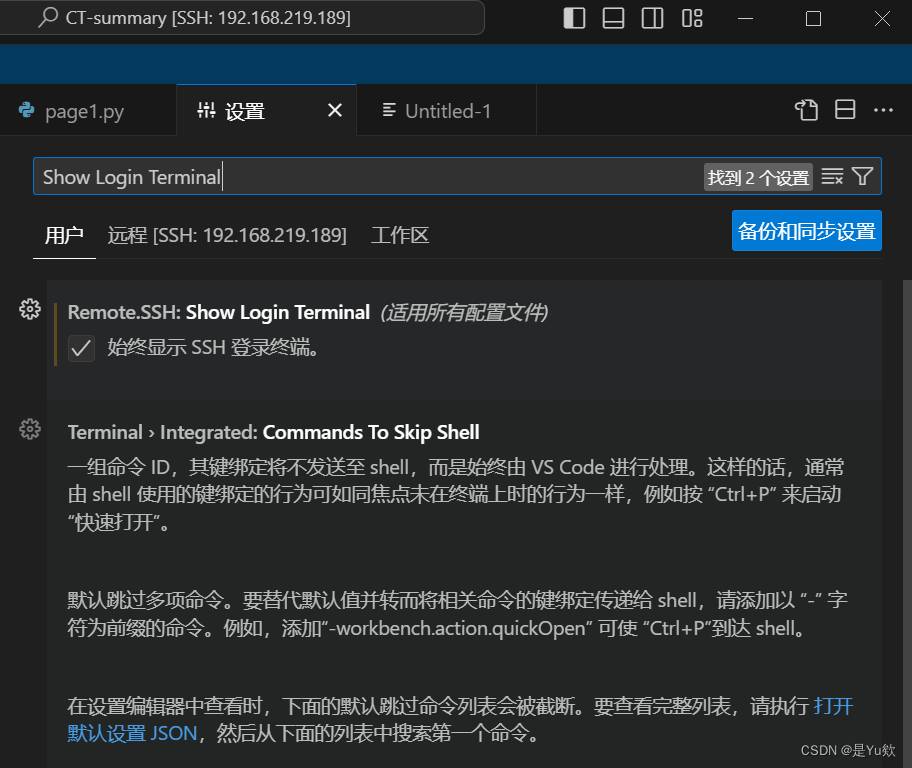The height and width of the screenshot is (768, 912).
Task: Minimize the VS Code window
Action: pyautogui.click(x=745, y=18)
